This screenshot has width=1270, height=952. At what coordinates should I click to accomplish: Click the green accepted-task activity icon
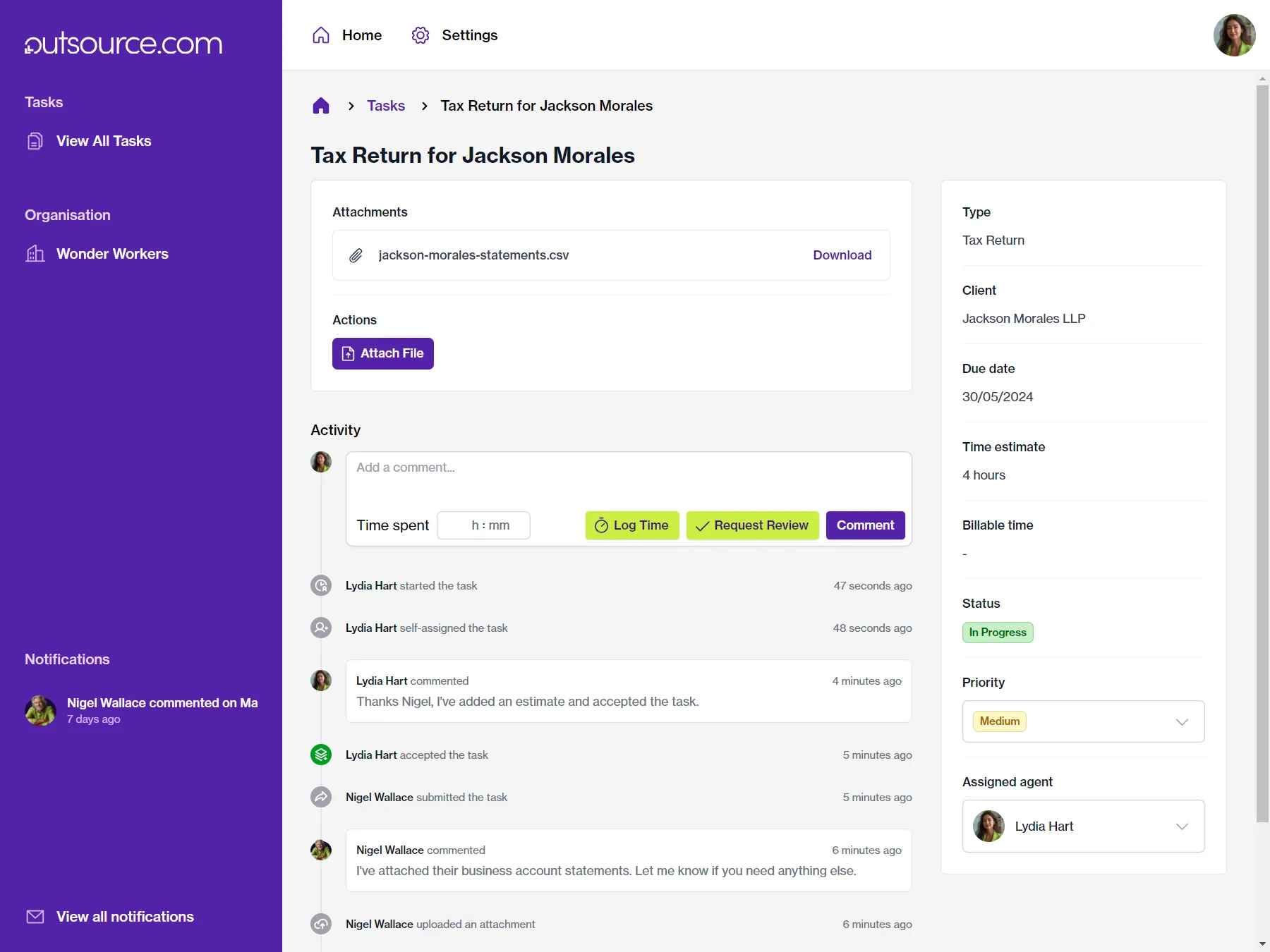(x=321, y=754)
